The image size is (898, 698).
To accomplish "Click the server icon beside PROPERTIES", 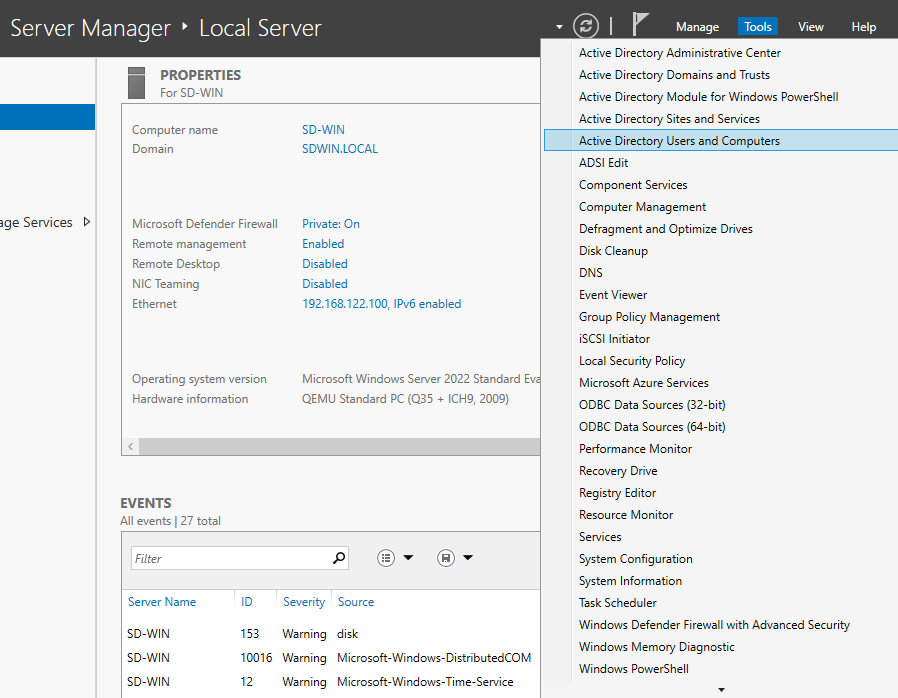I will point(136,83).
